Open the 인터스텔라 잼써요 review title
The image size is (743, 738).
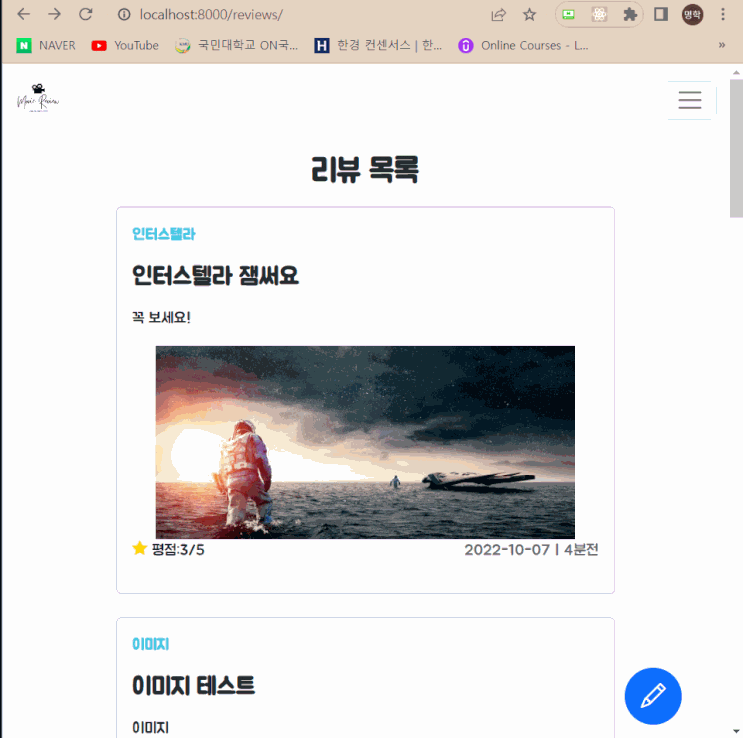pyautogui.click(x=215, y=275)
